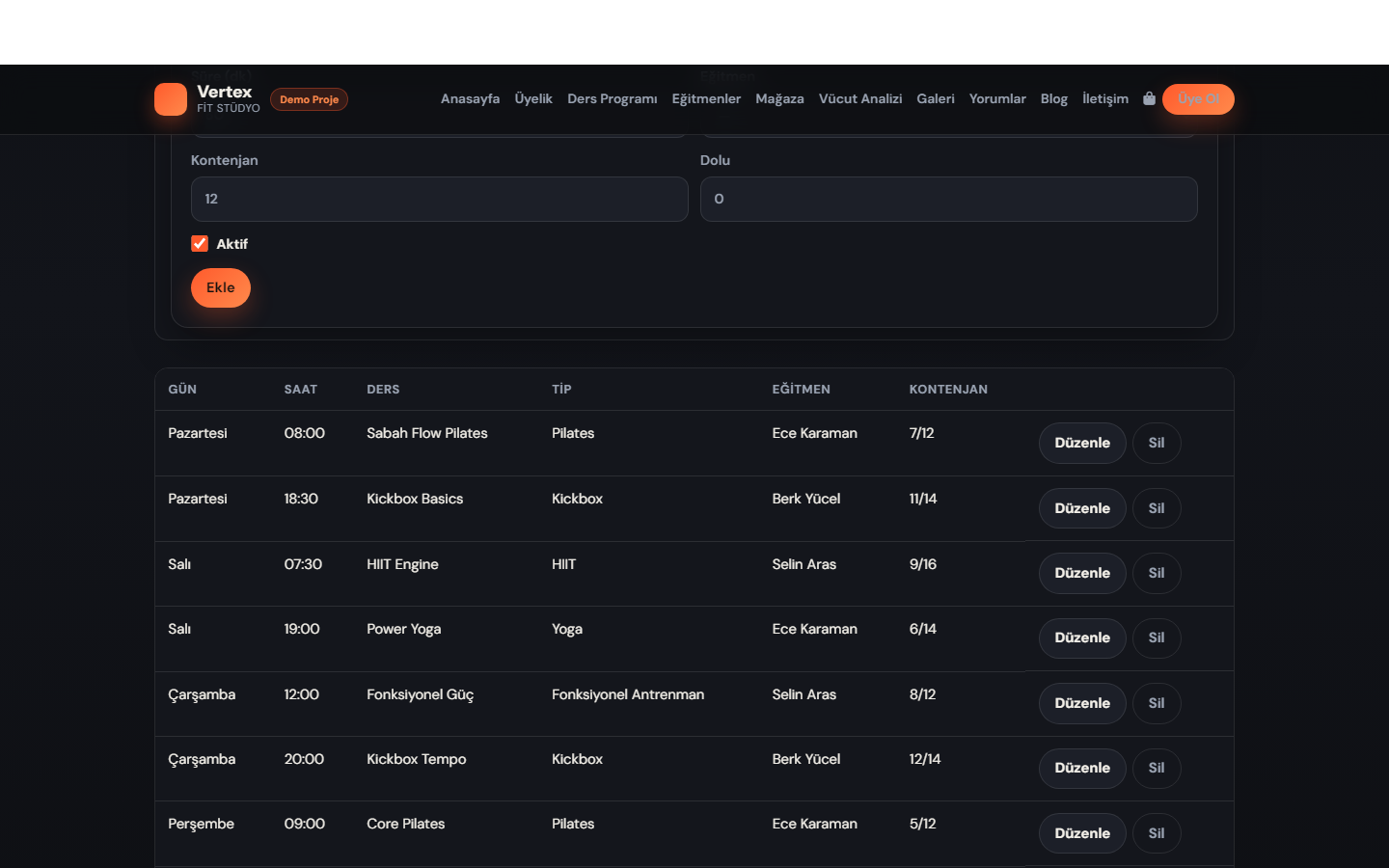This screenshot has height=868, width=1389.
Task: Click the Kickbox Tempo lesson name
Action: [417, 759]
